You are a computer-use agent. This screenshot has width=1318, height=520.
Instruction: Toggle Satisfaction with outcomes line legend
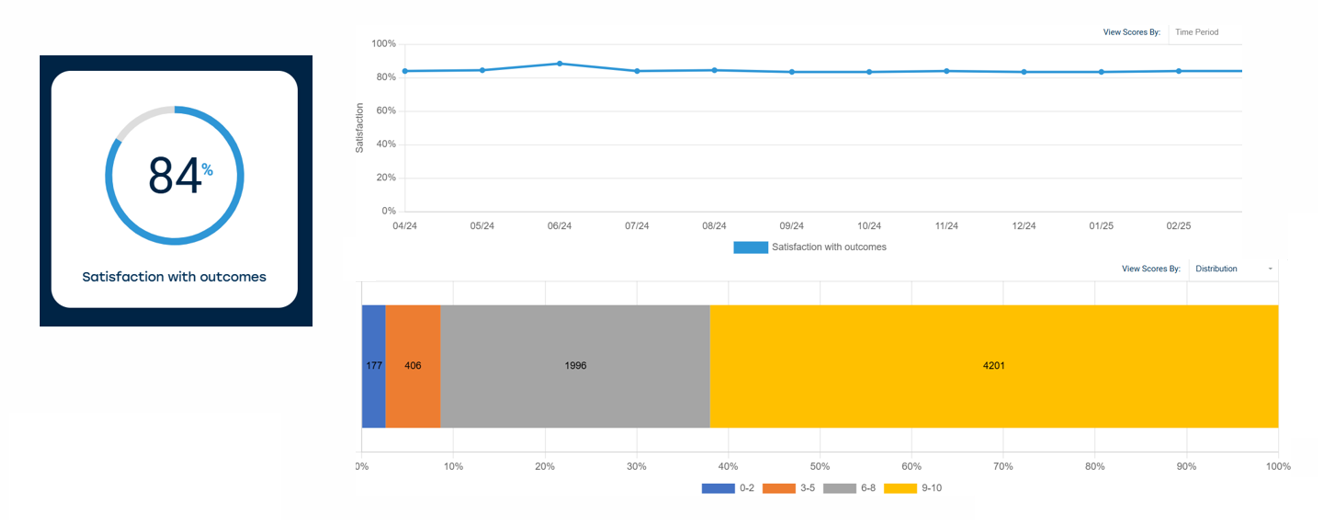pos(810,247)
